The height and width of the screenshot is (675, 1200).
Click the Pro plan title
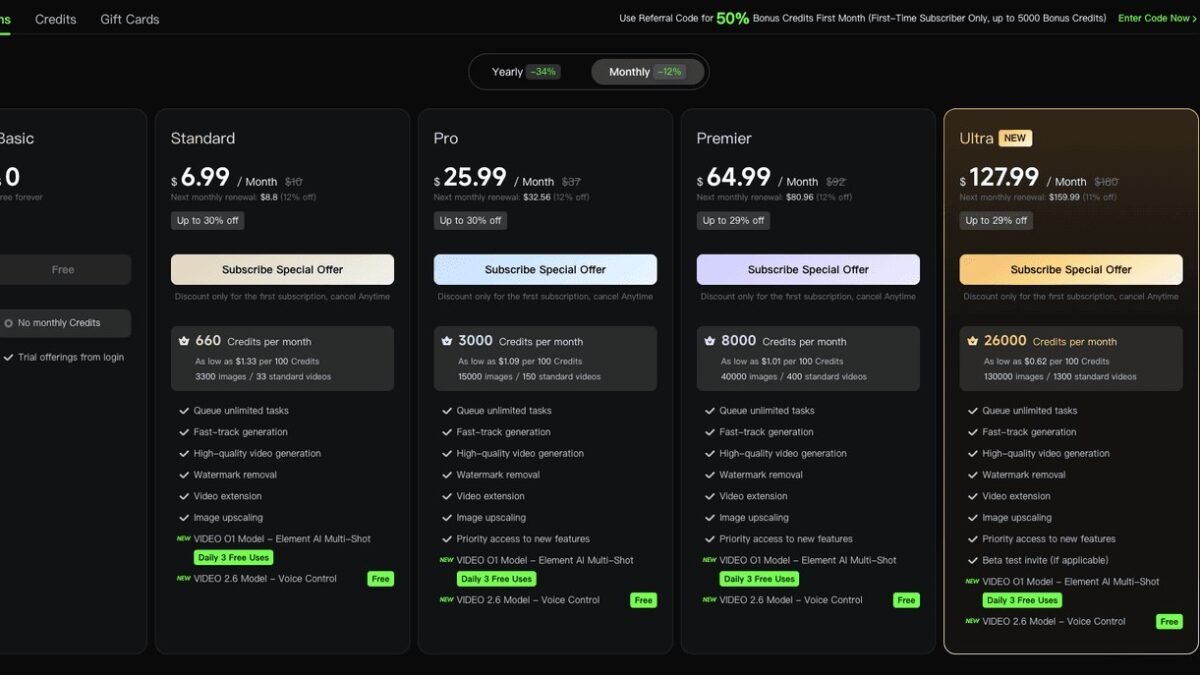point(446,138)
